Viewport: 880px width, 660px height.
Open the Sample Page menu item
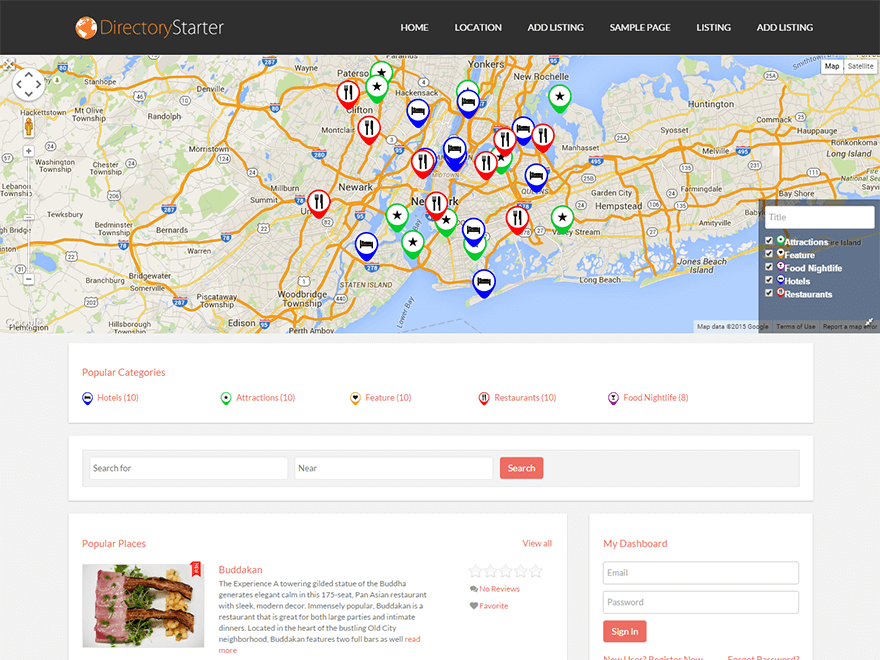[x=640, y=27]
